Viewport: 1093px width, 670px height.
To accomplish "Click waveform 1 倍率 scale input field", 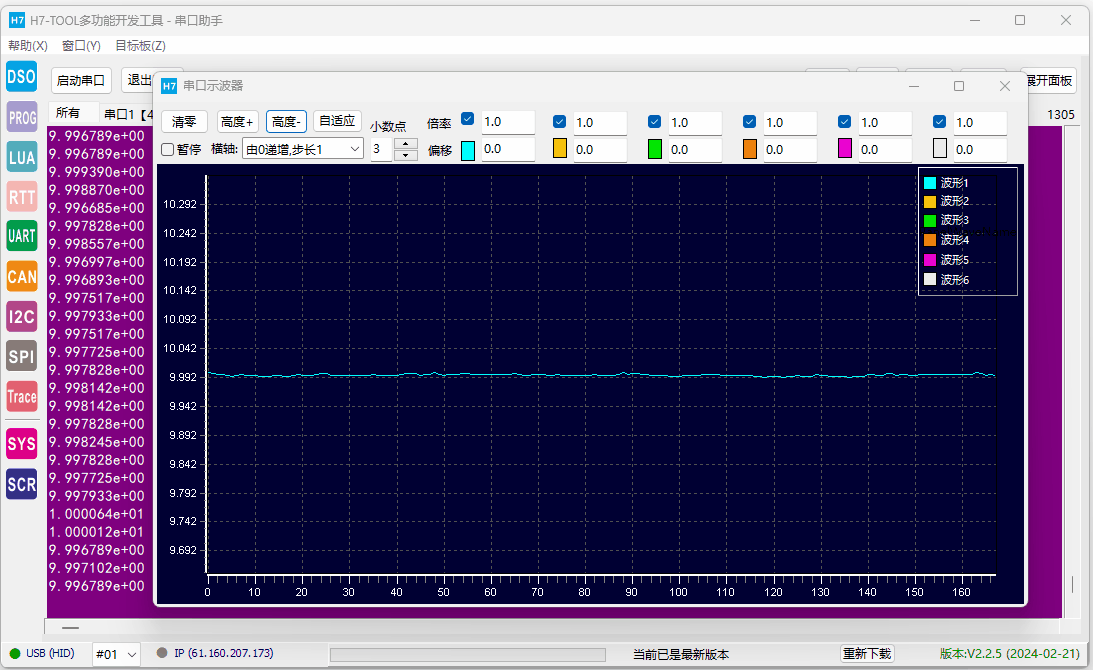I will point(507,121).
